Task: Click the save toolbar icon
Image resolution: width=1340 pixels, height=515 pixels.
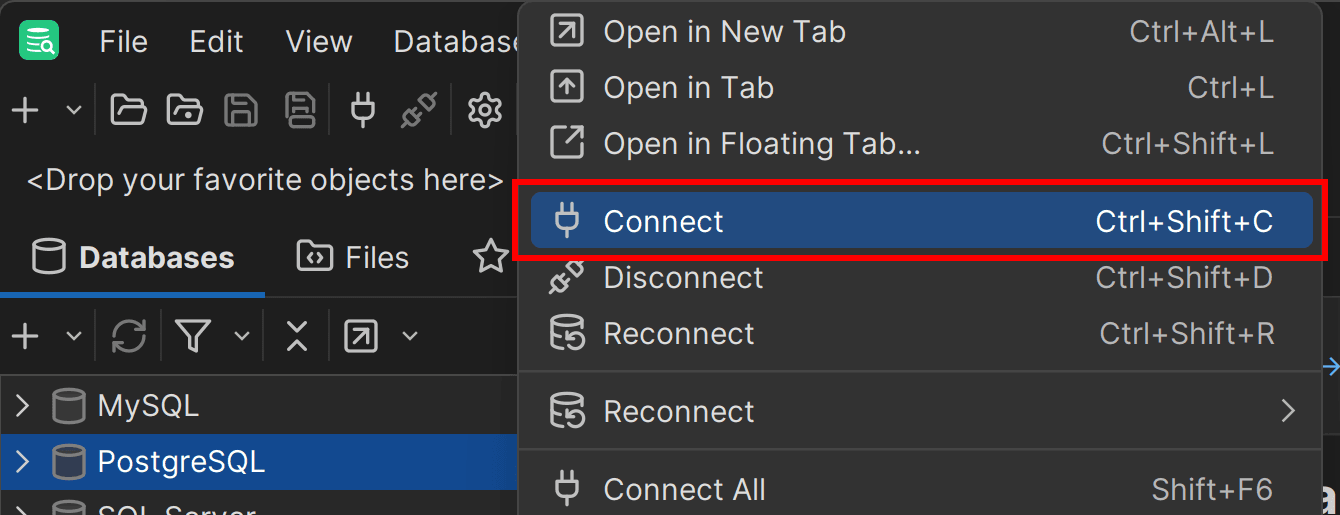Action: 241,110
